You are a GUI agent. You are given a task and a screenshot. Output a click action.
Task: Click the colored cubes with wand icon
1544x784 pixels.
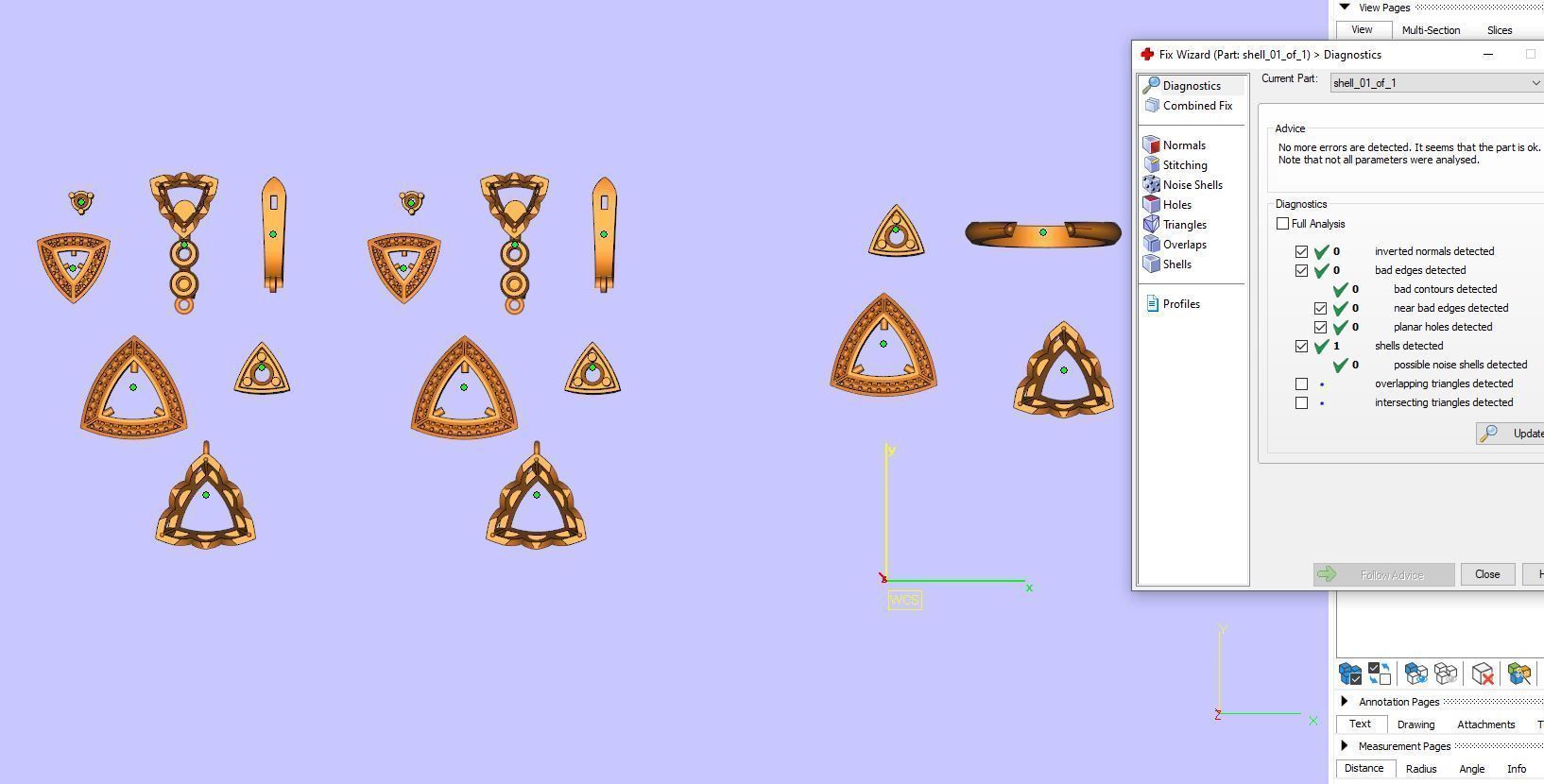tap(1519, 673)
